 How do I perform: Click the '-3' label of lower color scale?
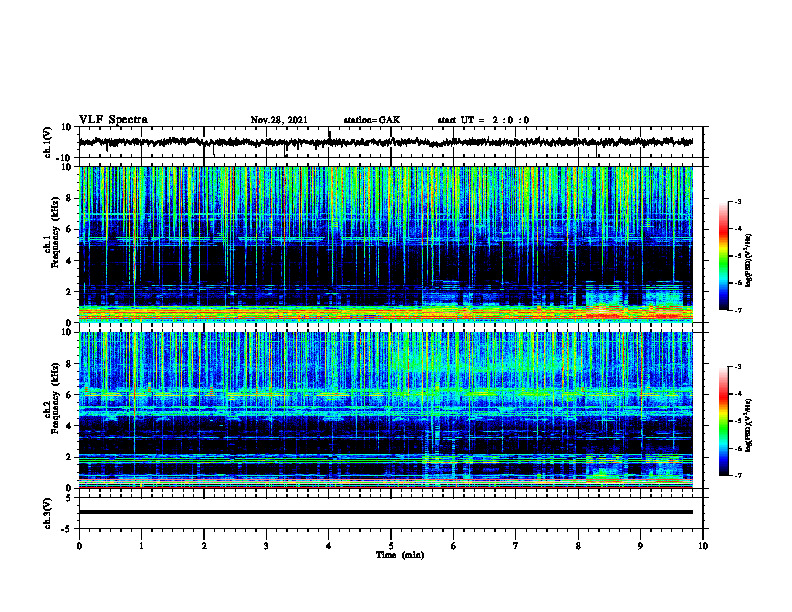pos(738,367)
